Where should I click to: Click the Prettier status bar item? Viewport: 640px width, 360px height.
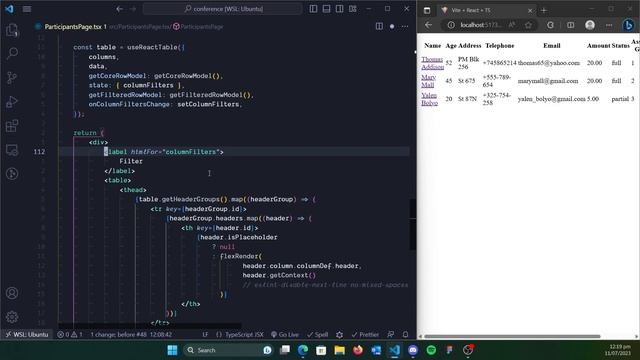(365, 335)
